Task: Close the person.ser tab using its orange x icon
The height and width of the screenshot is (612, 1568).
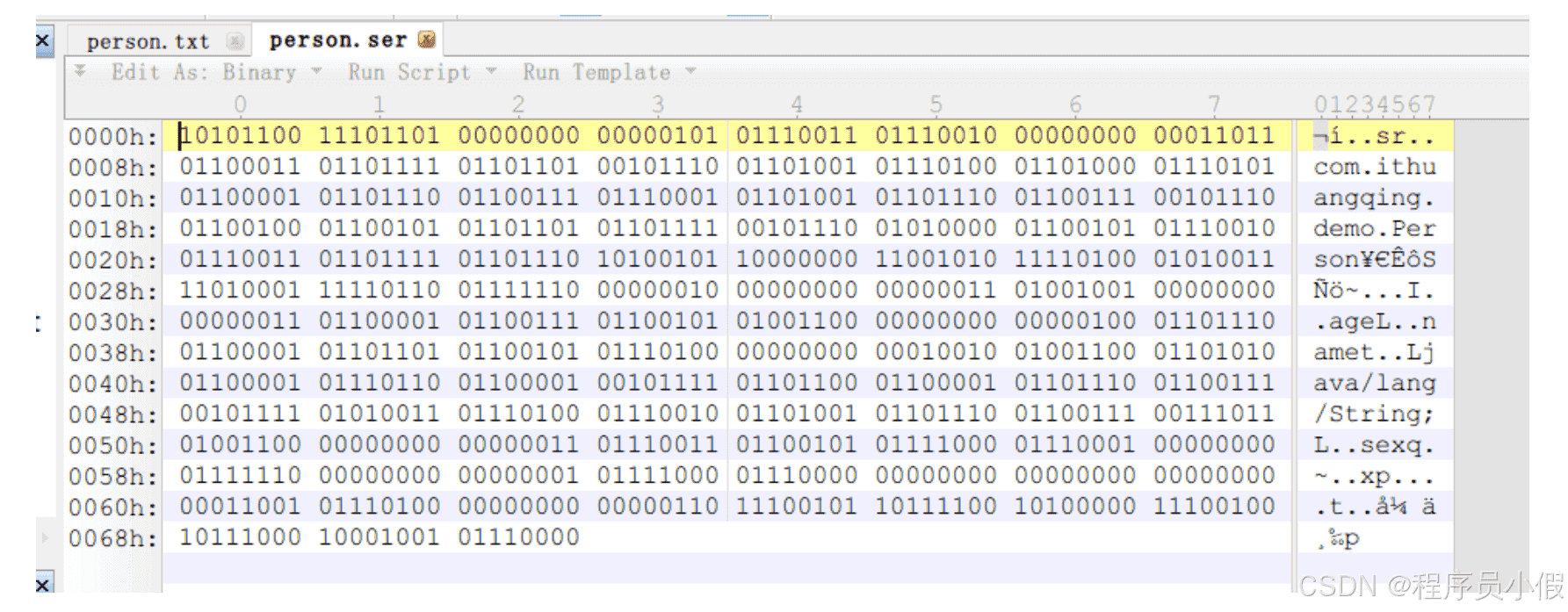Action: coord(427,40)
